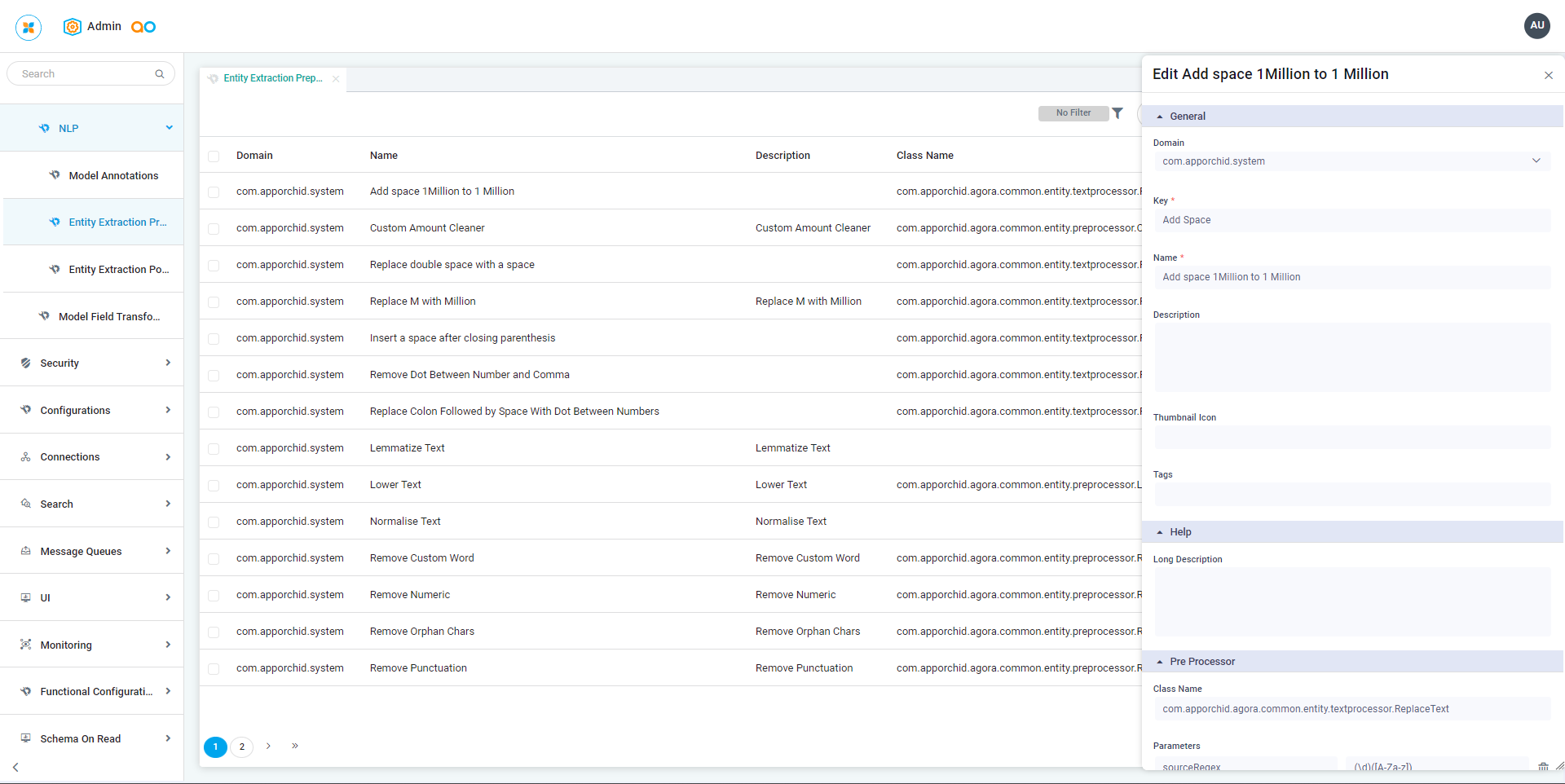The height and width of the screenshot is (784, 1565).
Task: Click the app launcher logo icon
Action: click(29, 27)
